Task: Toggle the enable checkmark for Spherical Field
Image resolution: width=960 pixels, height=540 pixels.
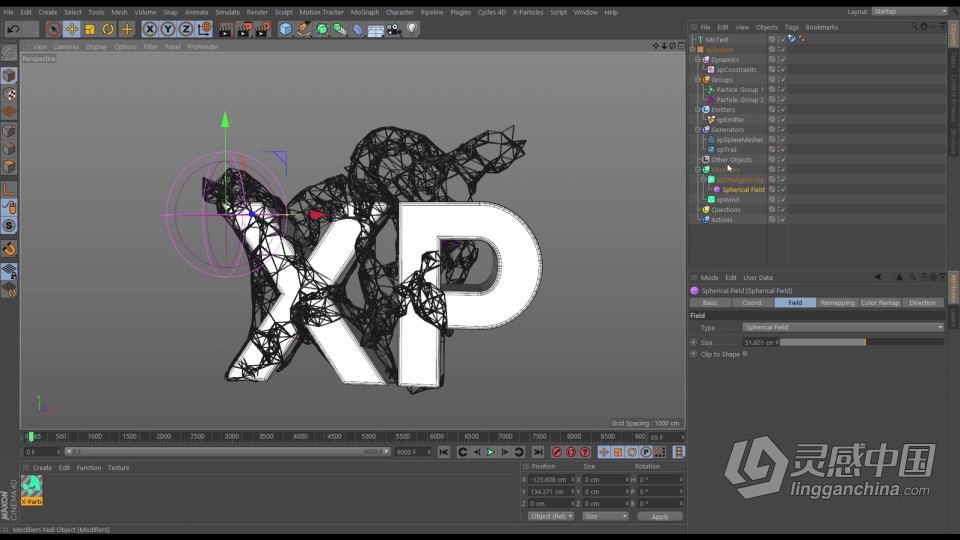Action: pyautogui.click(x=782, y=190)
